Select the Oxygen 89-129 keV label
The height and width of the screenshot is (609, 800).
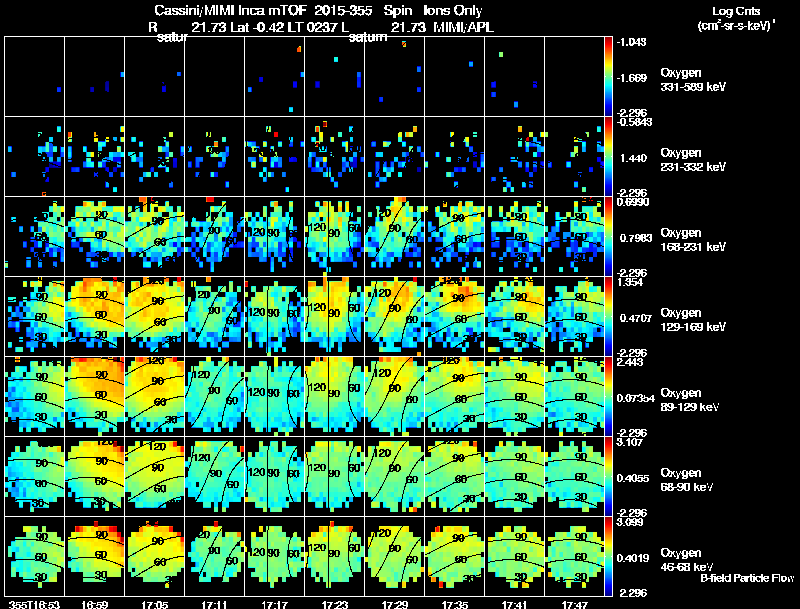[690, 400]
